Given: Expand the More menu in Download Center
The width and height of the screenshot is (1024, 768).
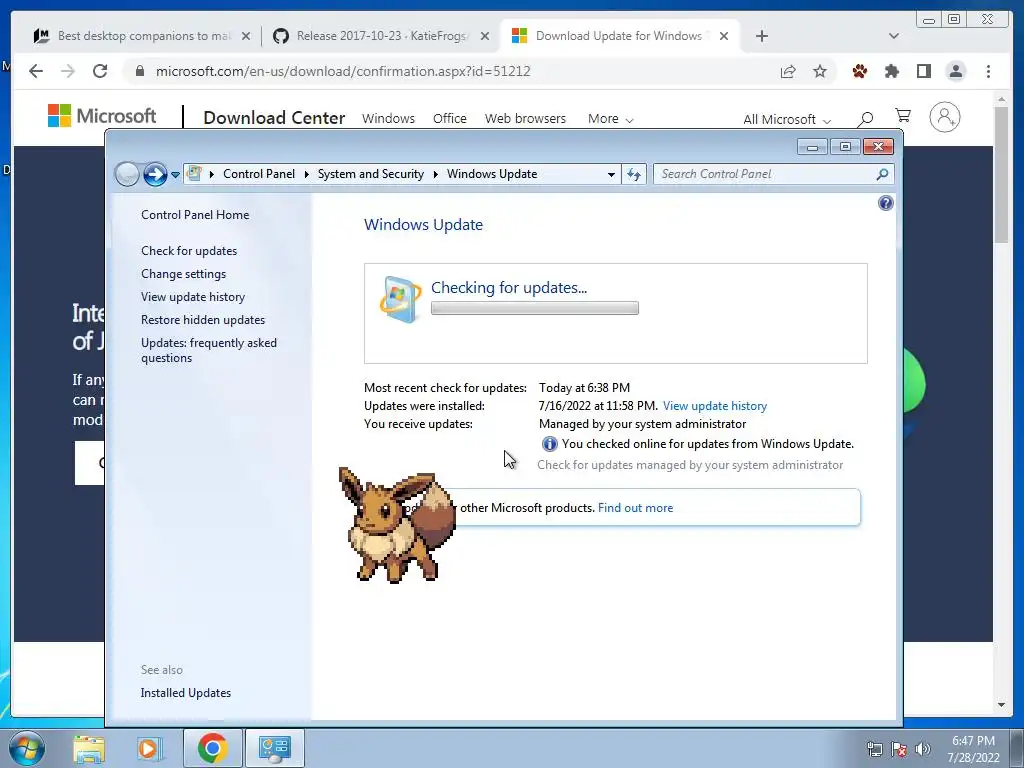Looking at the screenshot, I should [x=611, y=119].
